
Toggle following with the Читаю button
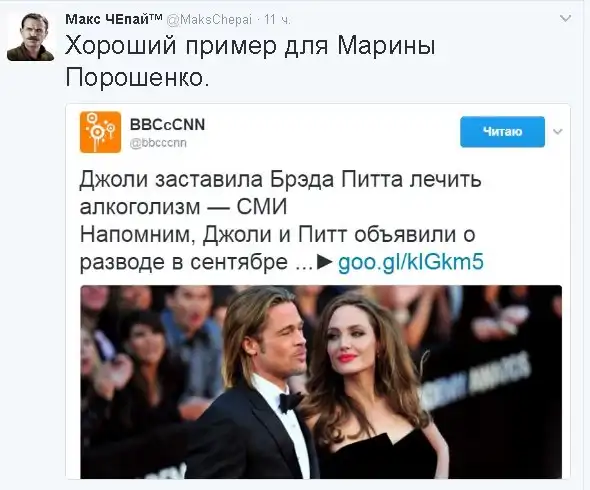point(502,132)
